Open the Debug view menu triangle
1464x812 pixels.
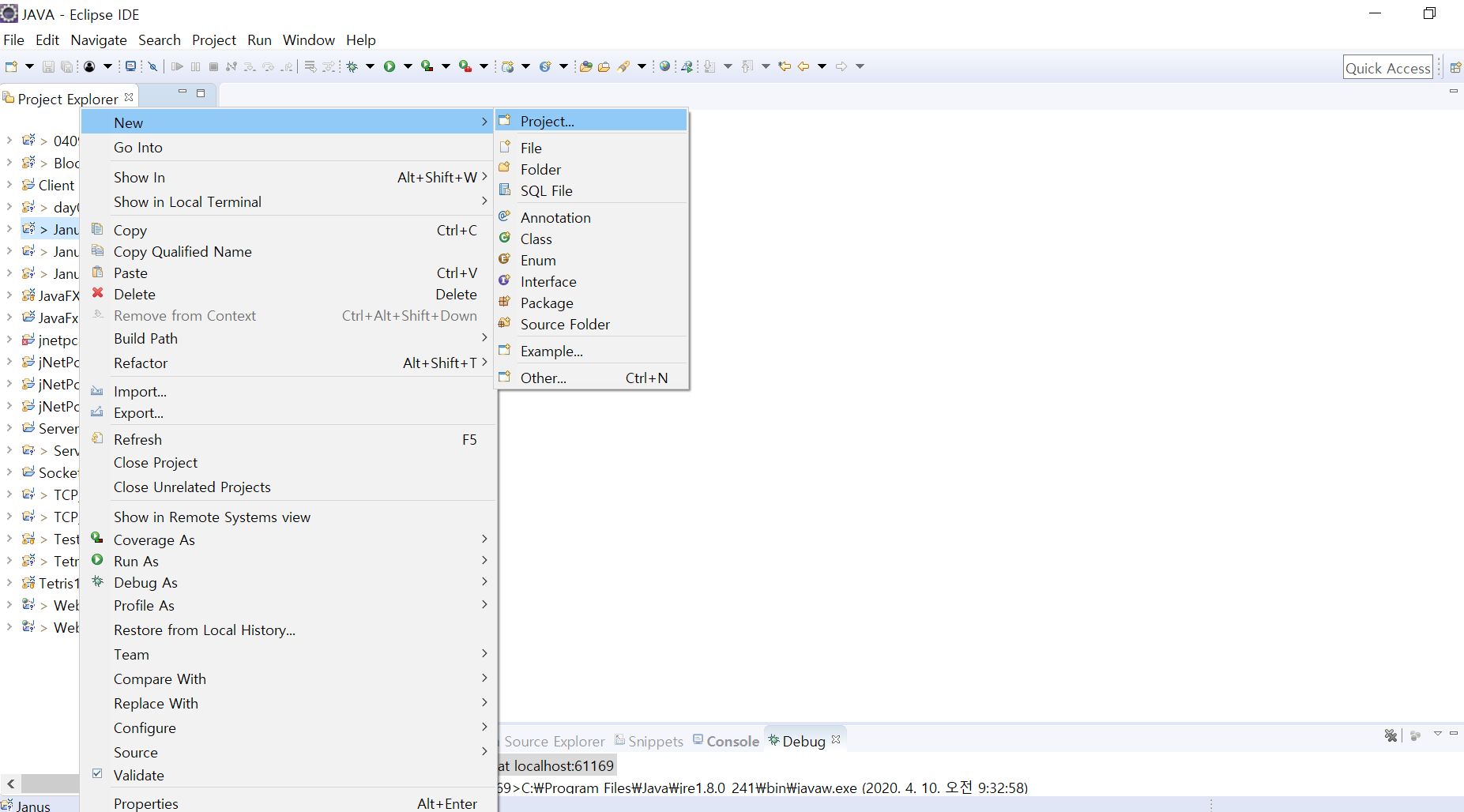1438,734
